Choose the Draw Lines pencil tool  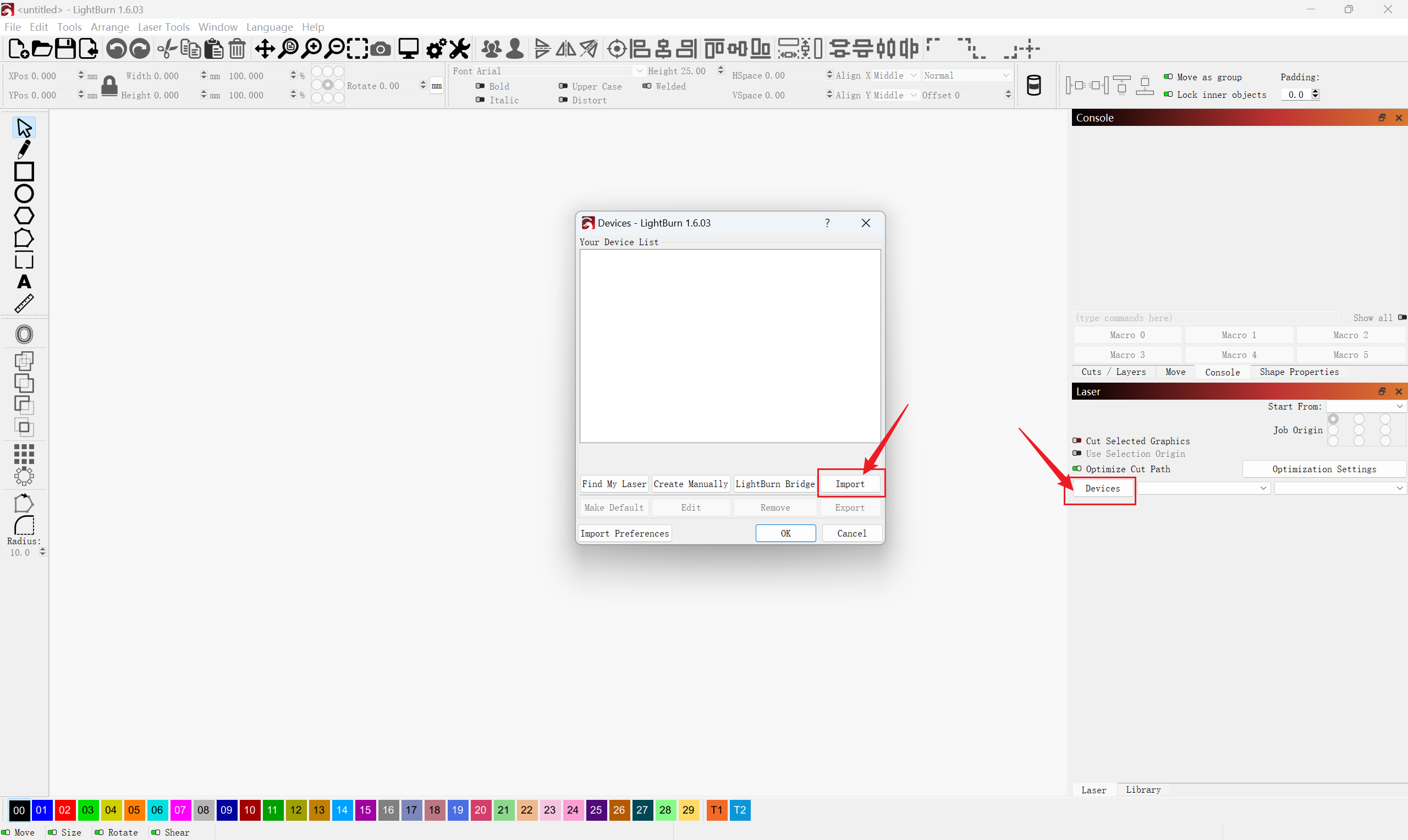[x=24, y=150]
